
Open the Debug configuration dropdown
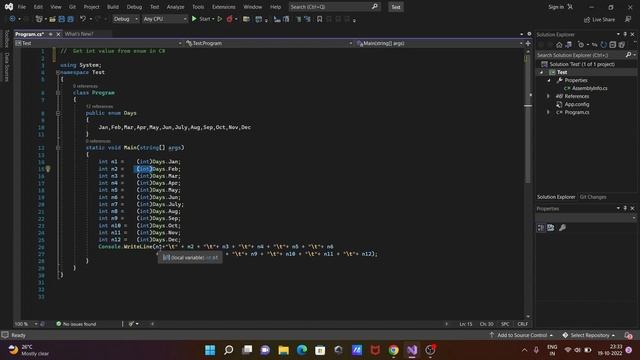[x=125, y=19]
